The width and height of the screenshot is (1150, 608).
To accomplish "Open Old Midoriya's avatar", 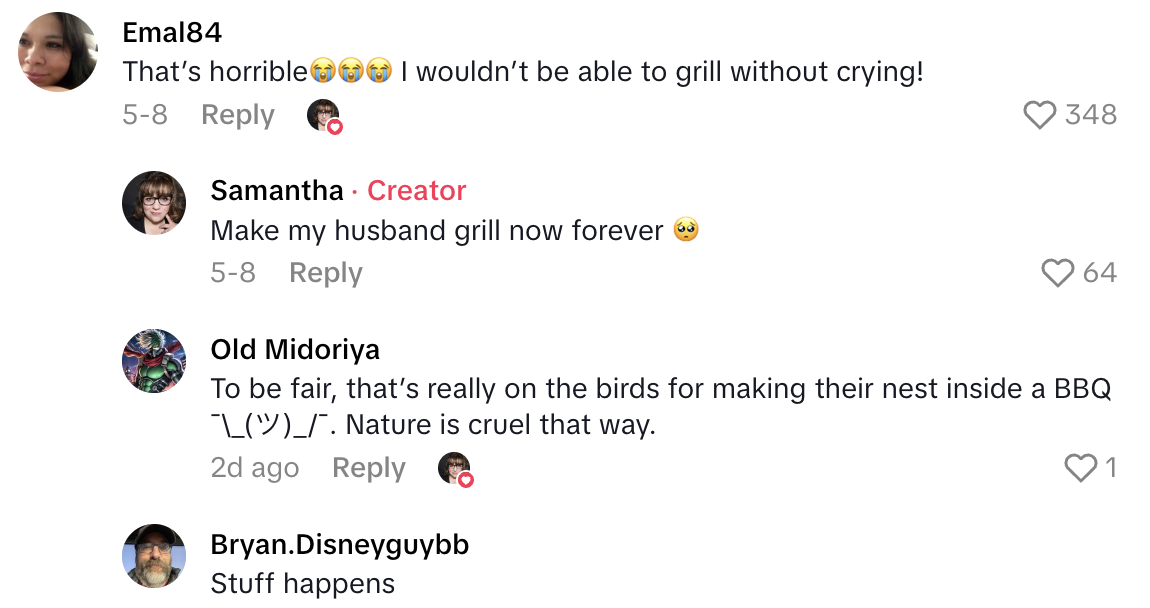I will (x=154, y=361).
